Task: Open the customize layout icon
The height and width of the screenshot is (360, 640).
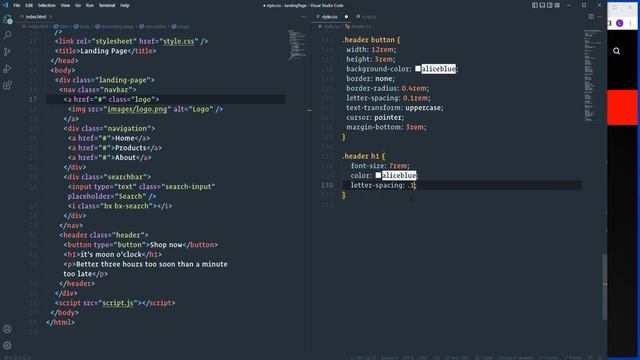Action: [x=557, y=5]
